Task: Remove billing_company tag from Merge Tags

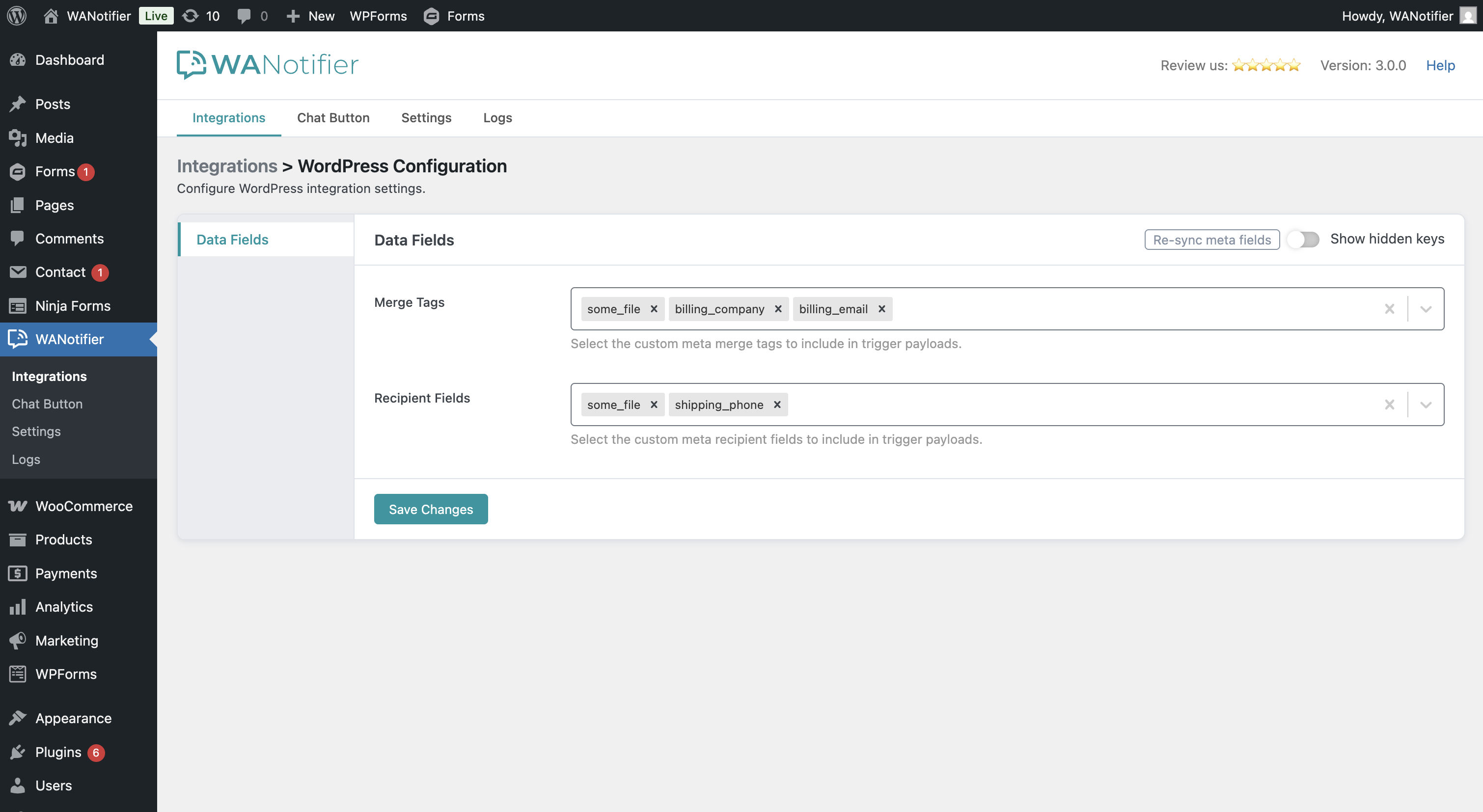Action: click(x=778, y=309)
